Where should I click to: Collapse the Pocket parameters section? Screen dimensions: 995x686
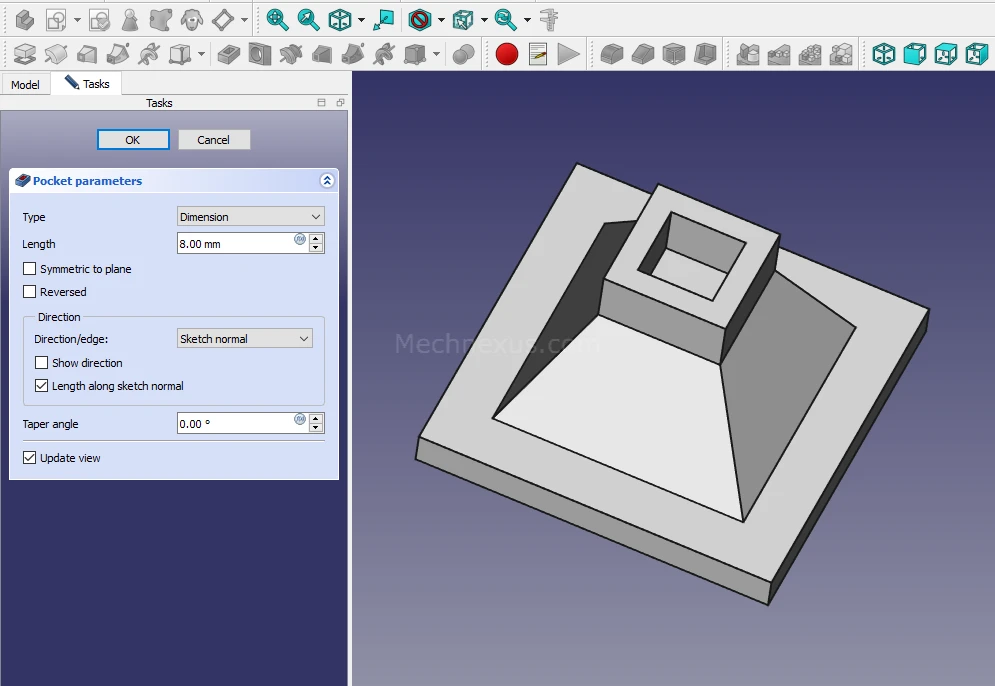(326, 181)
